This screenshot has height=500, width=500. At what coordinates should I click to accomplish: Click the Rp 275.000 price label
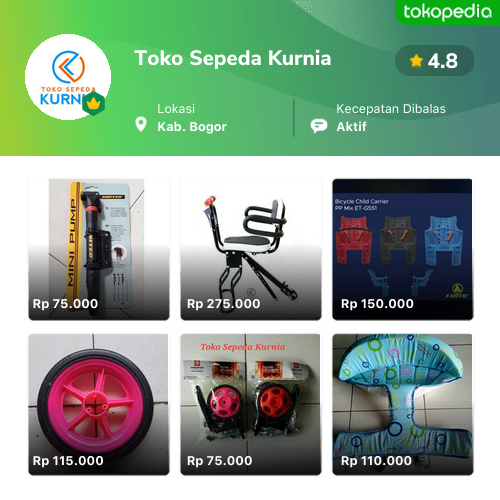click(x=224, y=304)
